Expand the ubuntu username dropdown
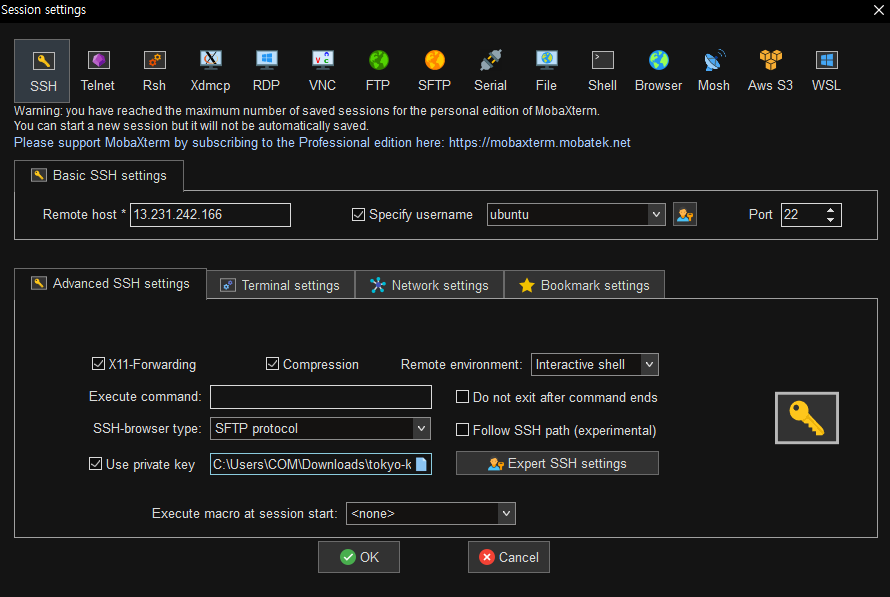The image size is (890, 597). [x=656, y=215]
